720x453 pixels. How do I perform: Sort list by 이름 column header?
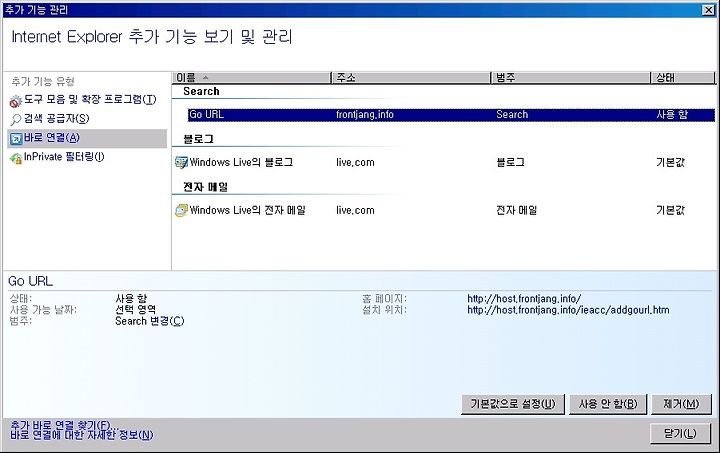click(x=252, y=78)
